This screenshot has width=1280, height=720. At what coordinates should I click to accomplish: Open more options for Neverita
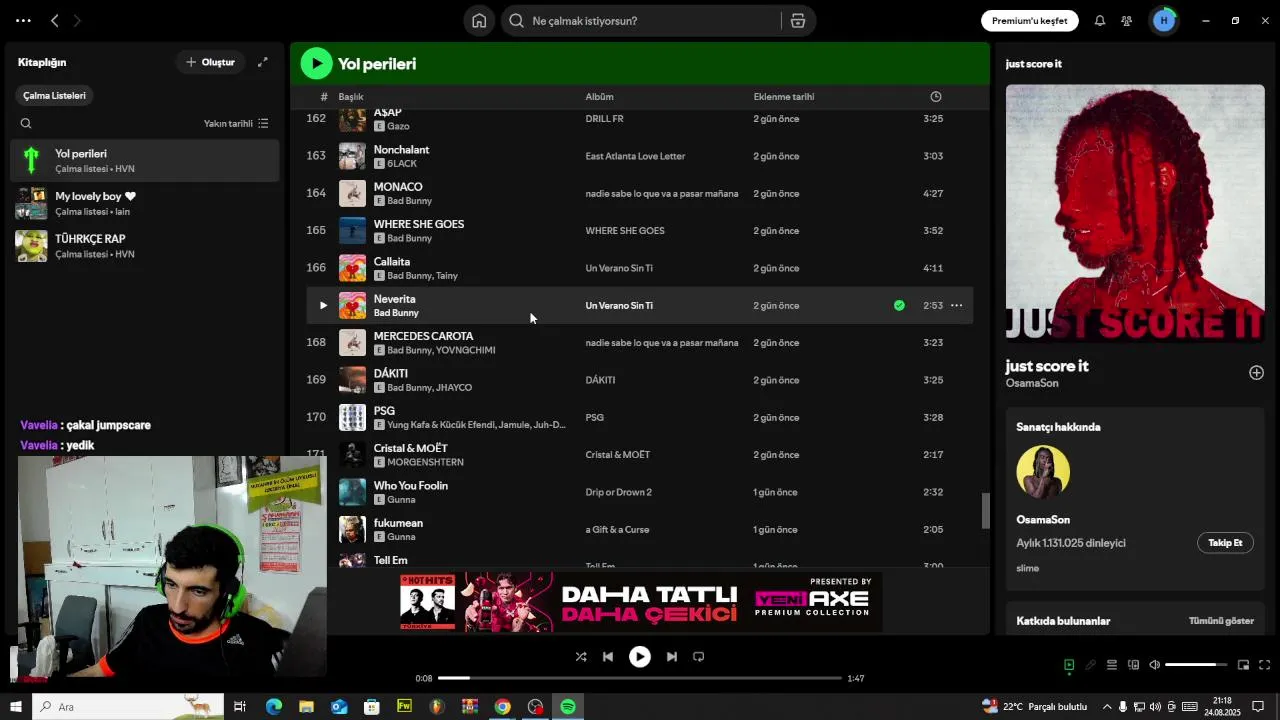(x=957, y=306)
